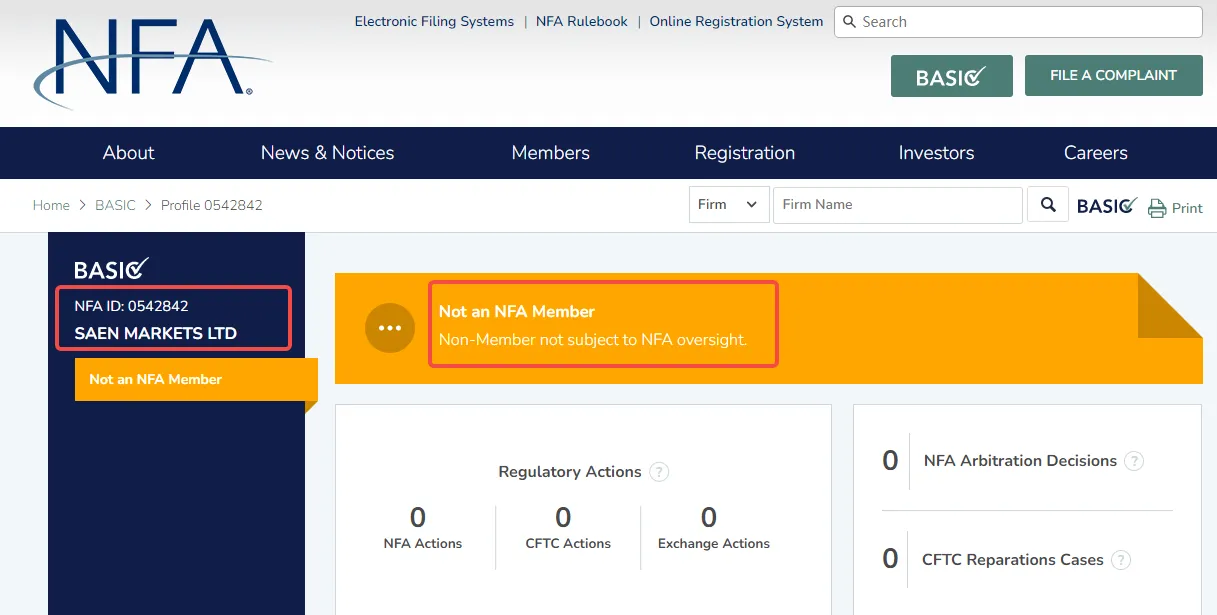The height and width of the screenshot is (615, 1217).
Task: Open the help icon beside CFTC Reparations Cases
Action: 1121,560
